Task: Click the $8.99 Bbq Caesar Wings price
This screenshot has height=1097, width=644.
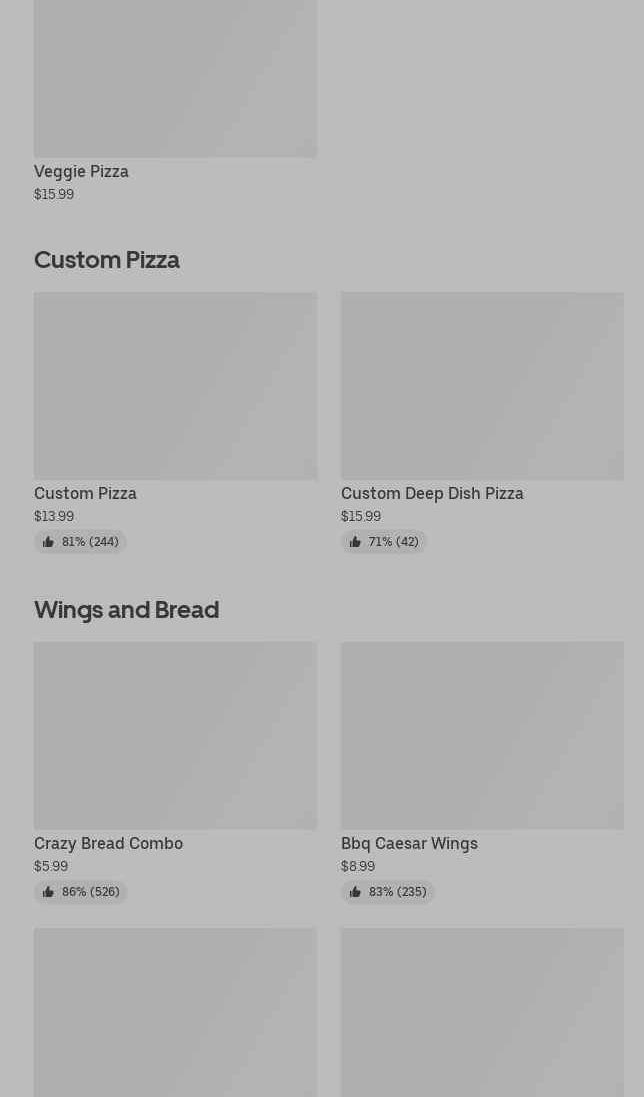Action: [358, 866]
